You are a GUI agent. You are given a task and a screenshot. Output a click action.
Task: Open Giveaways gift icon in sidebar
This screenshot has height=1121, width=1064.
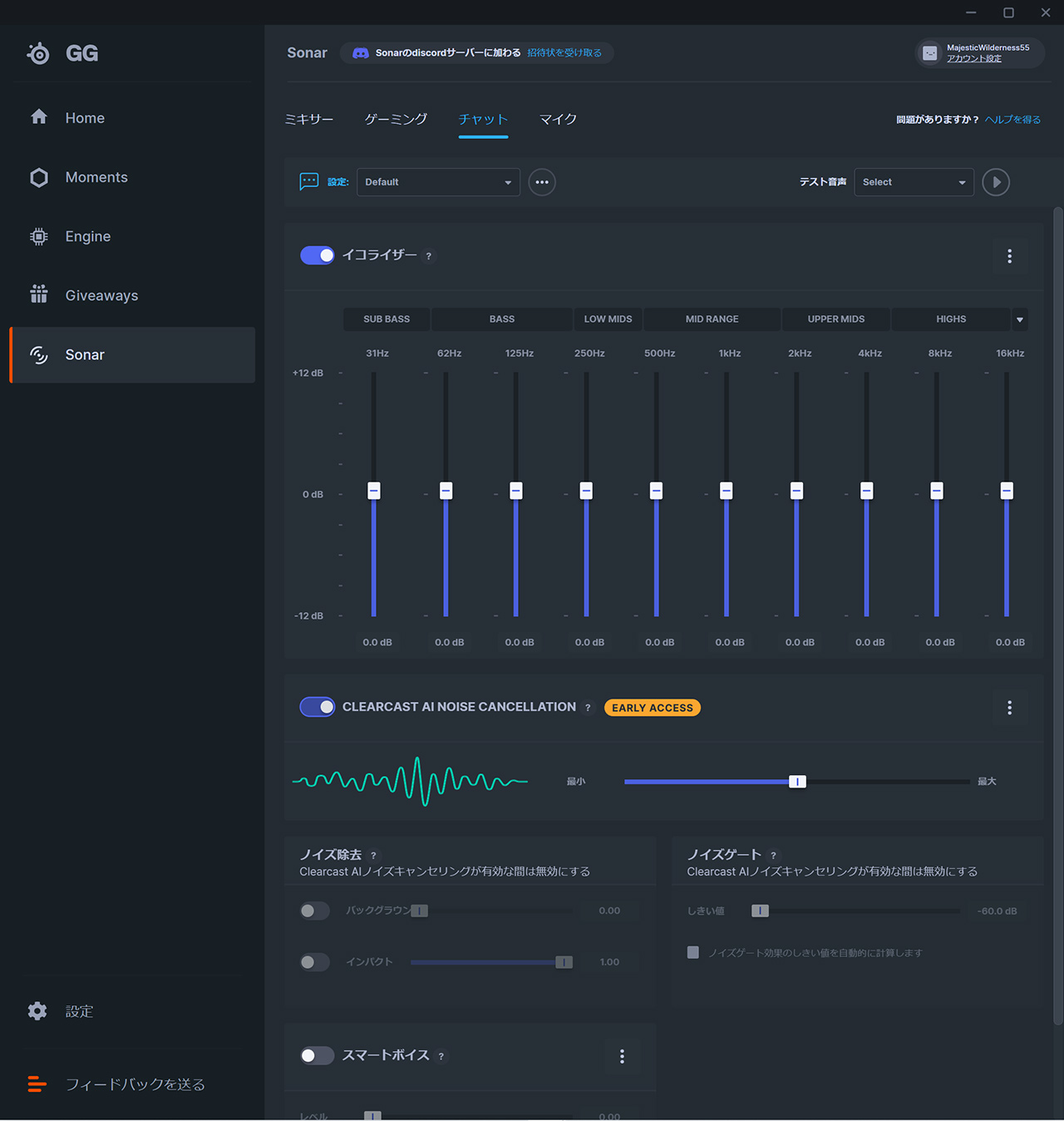click(39, 295)
